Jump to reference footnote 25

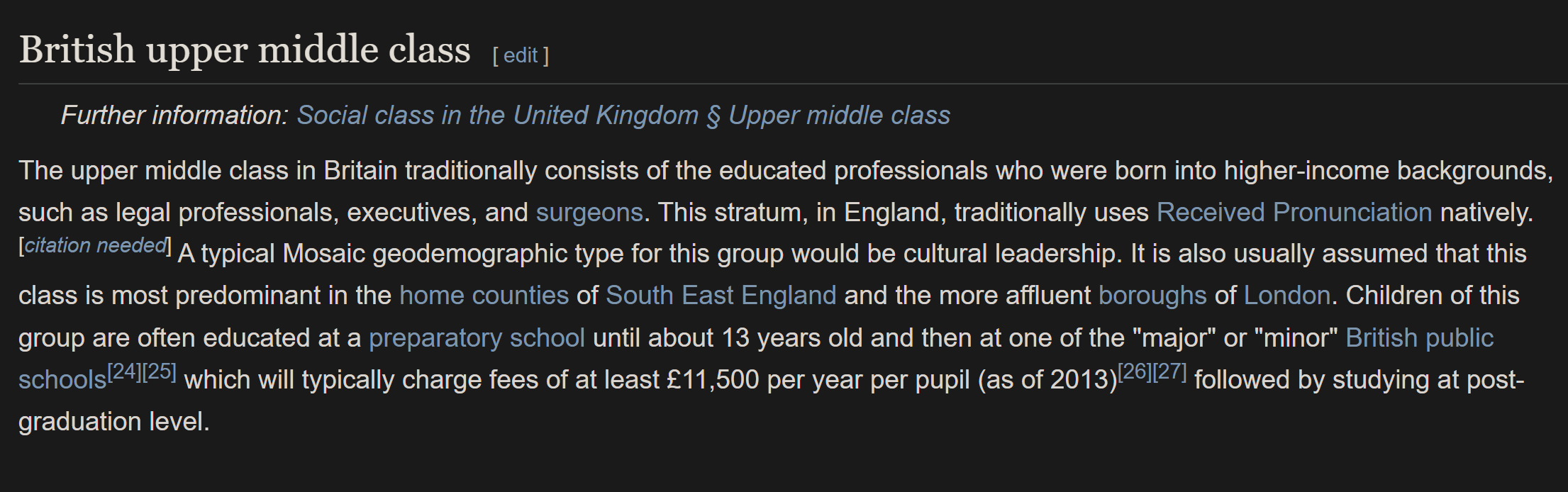[160, 371]
